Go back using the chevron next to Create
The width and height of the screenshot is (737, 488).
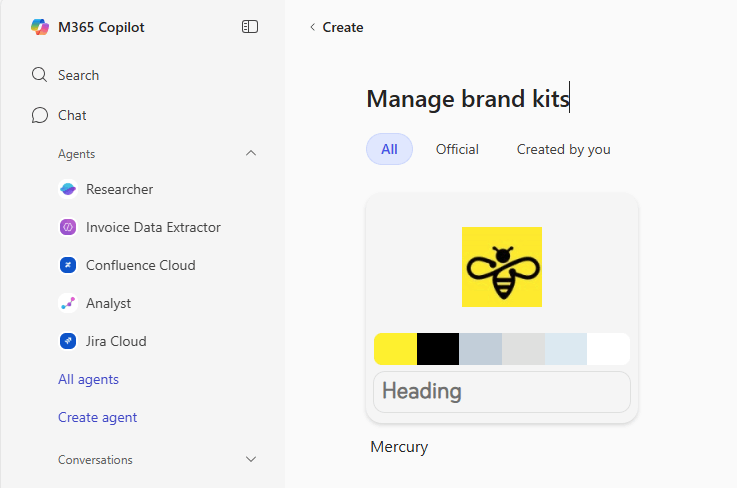[x=313, y=27]
